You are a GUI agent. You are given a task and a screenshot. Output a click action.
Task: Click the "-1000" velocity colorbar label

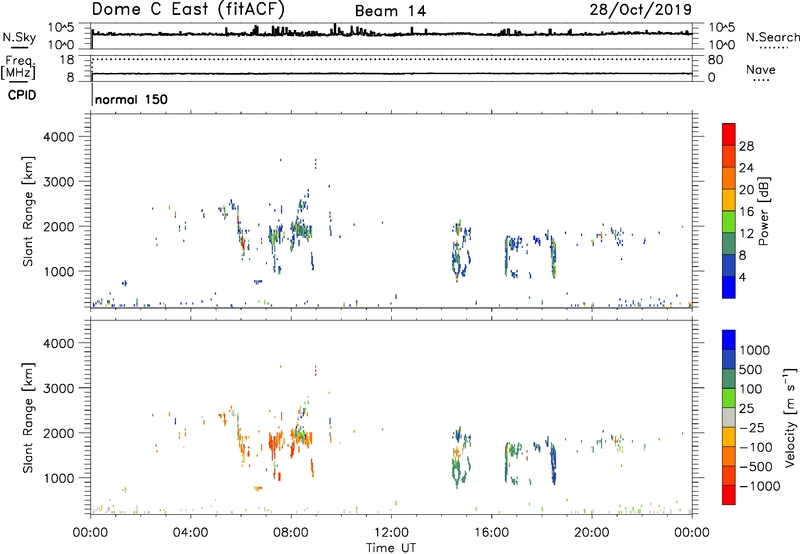click(x=759, y=486)
